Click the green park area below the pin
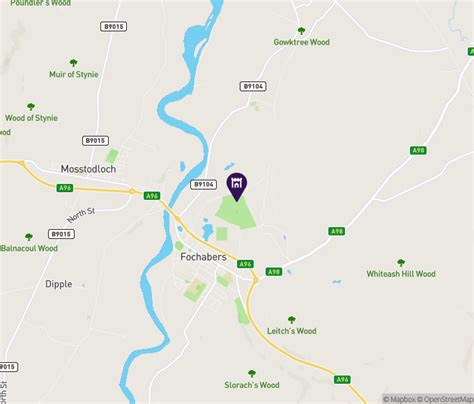474x404 pixels. (236, 213)
